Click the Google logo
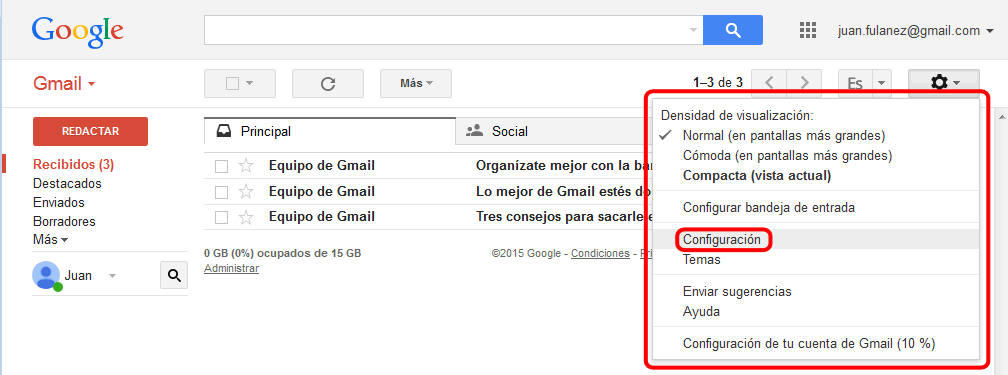 (x=78, y=32)
